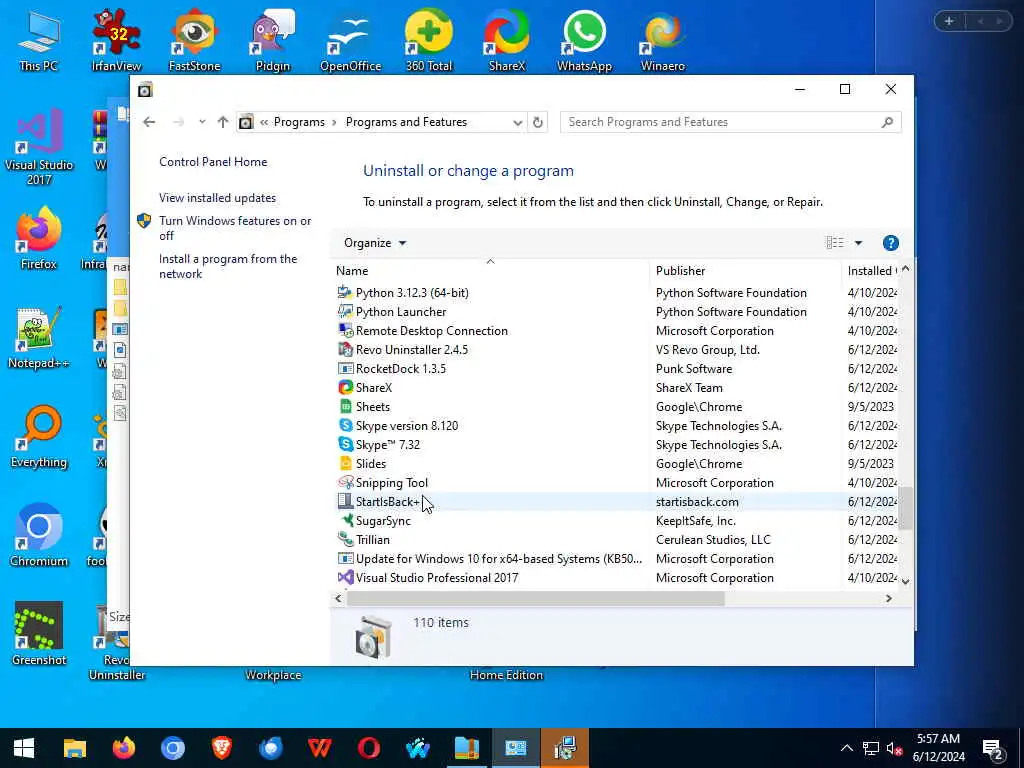The height and width of the screenshot is (768, 1024).
Task: Click Programs and Features breadcrumb
Action: pos(406,122)
